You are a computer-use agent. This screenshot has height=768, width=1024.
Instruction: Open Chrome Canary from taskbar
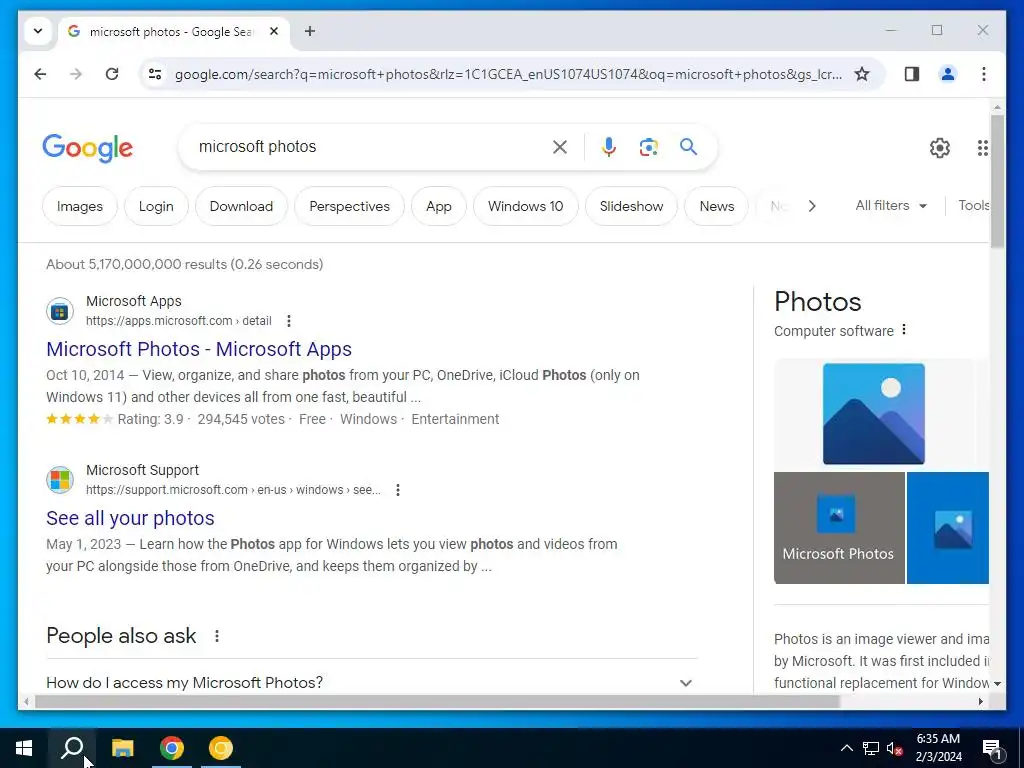point(221,748)
